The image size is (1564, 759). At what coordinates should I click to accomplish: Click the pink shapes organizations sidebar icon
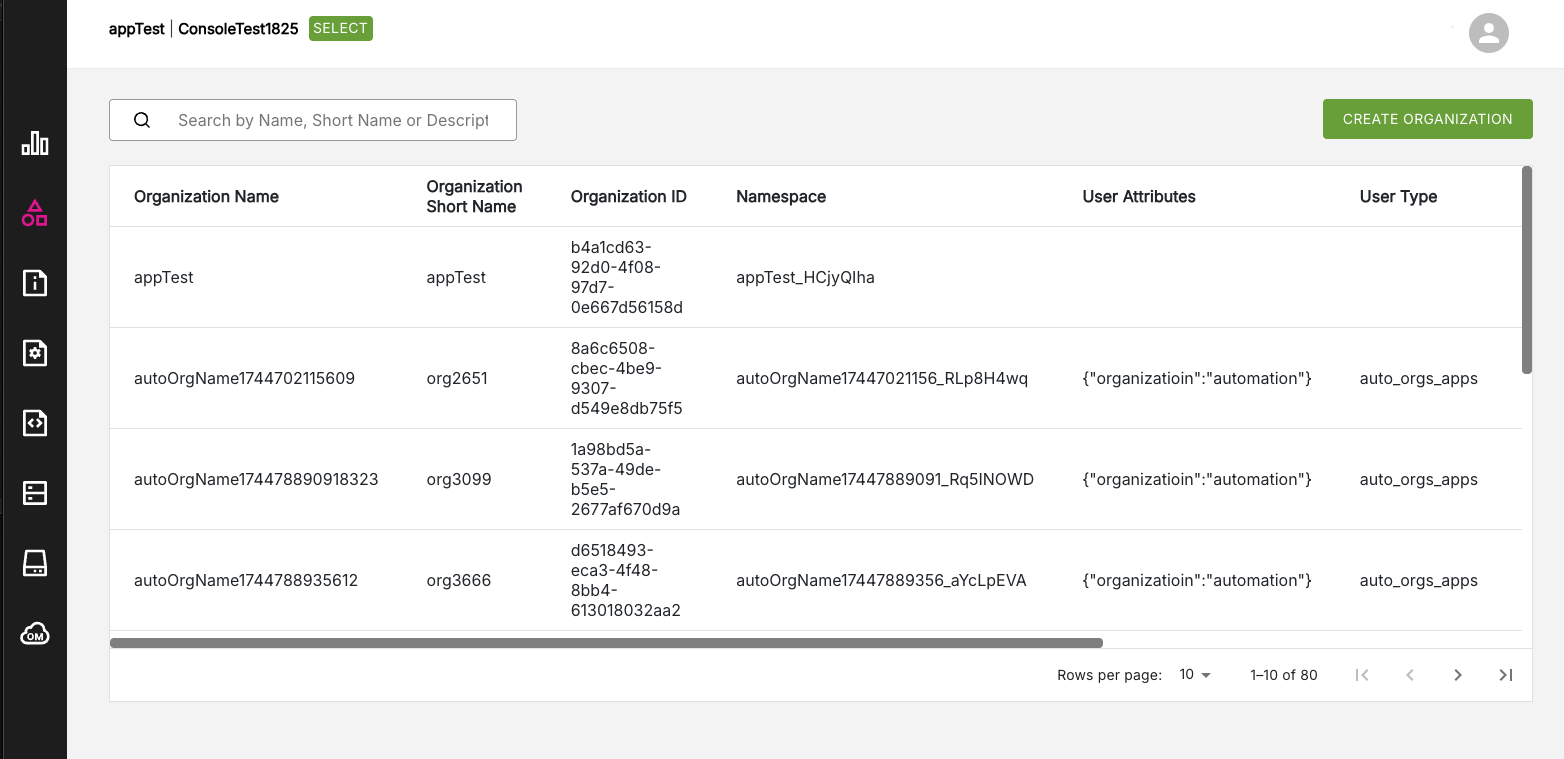pyautogui.click(x=35, y=213)
